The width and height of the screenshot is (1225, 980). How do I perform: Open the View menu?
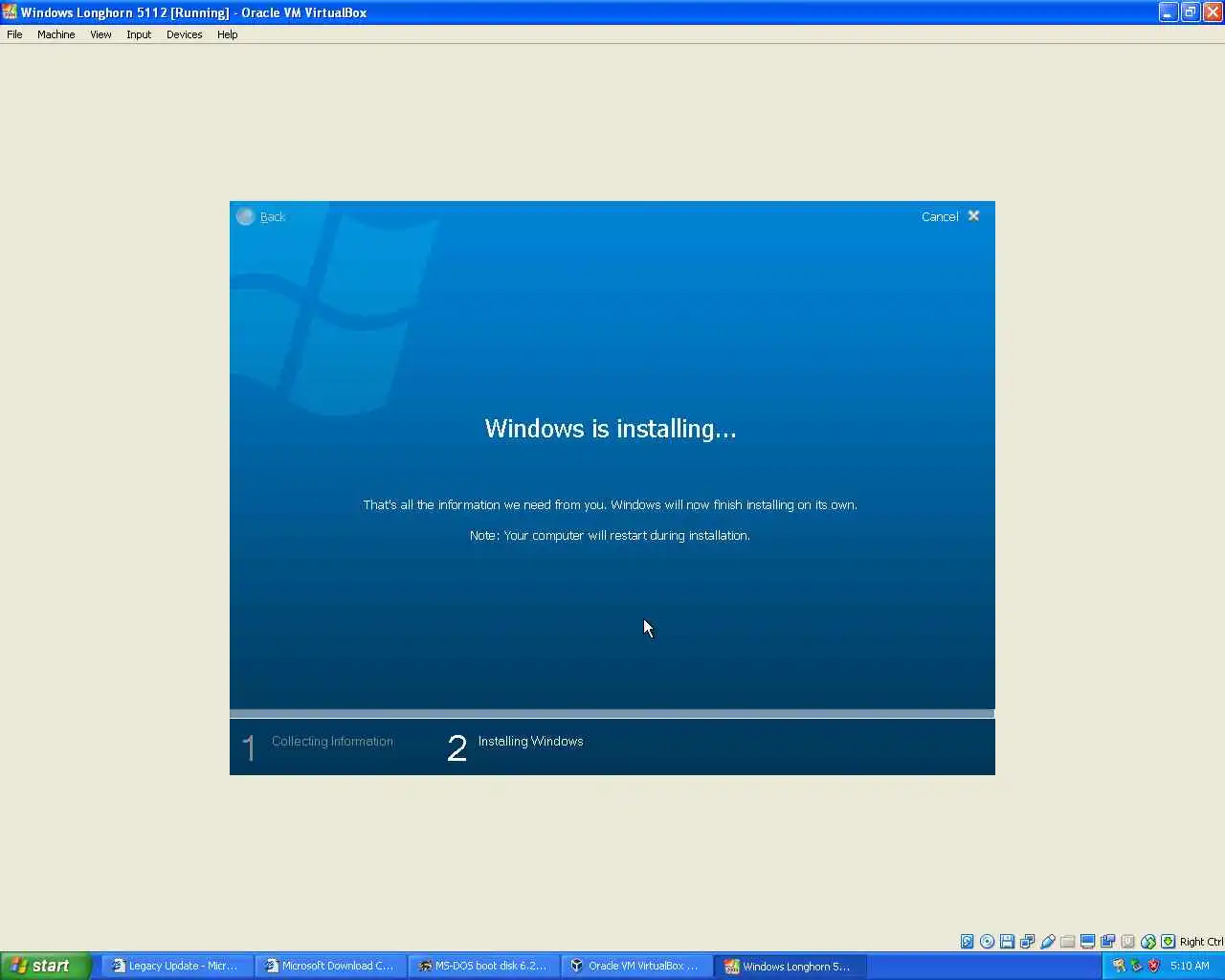point(100,34)
